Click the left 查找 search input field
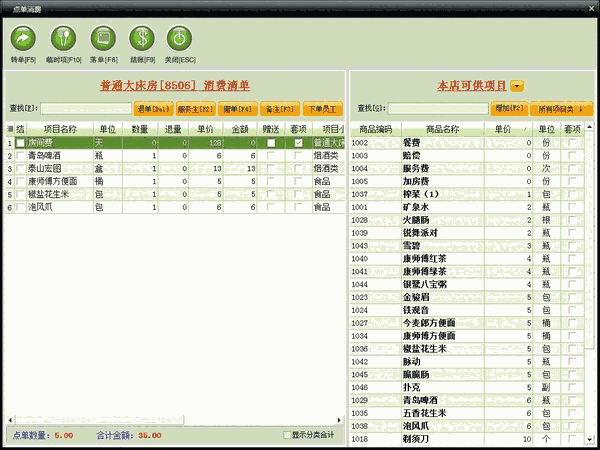The width and height of the screenshot is (600, 450). [x=85, y=108]
